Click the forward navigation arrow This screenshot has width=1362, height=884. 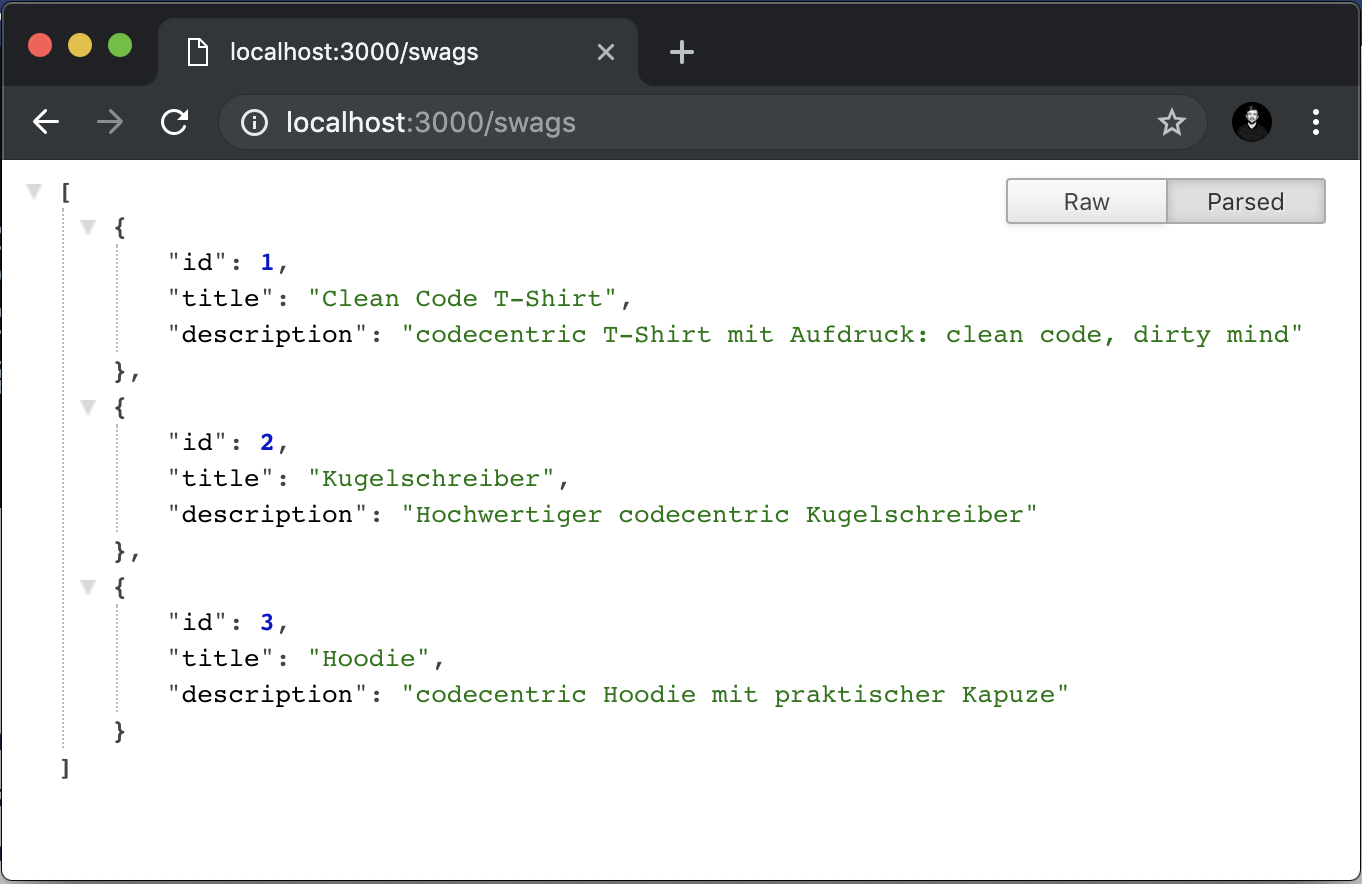click(110, 122)
